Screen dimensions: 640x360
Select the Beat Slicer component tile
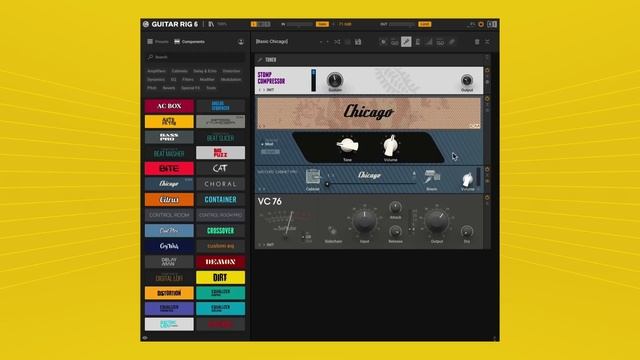220,137
